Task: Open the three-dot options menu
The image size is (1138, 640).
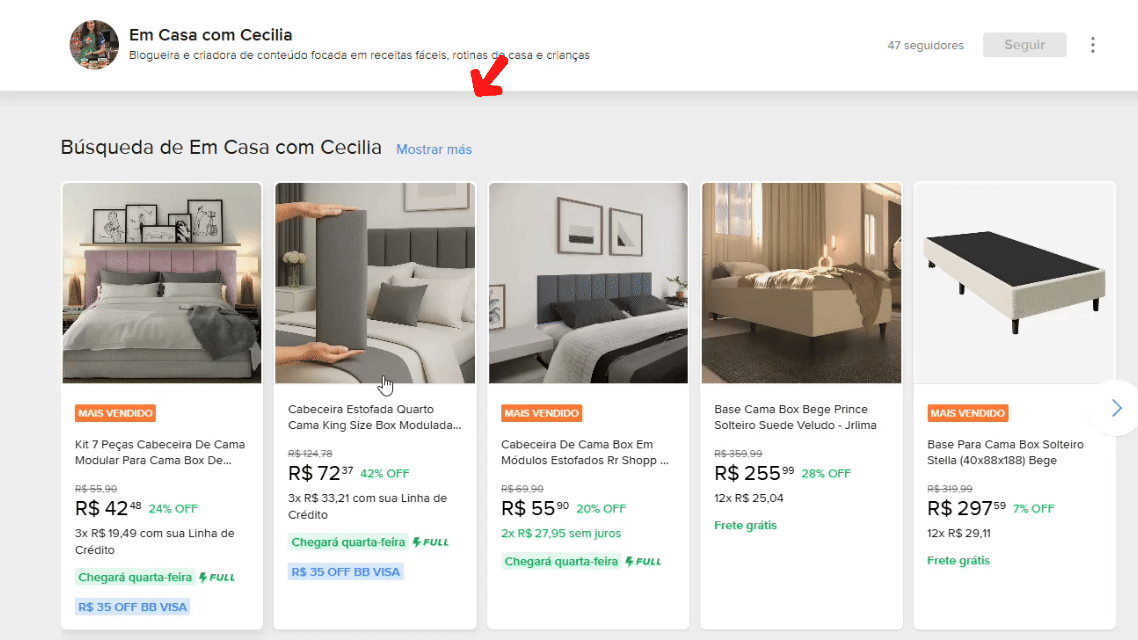Action: click(1093, 45)
